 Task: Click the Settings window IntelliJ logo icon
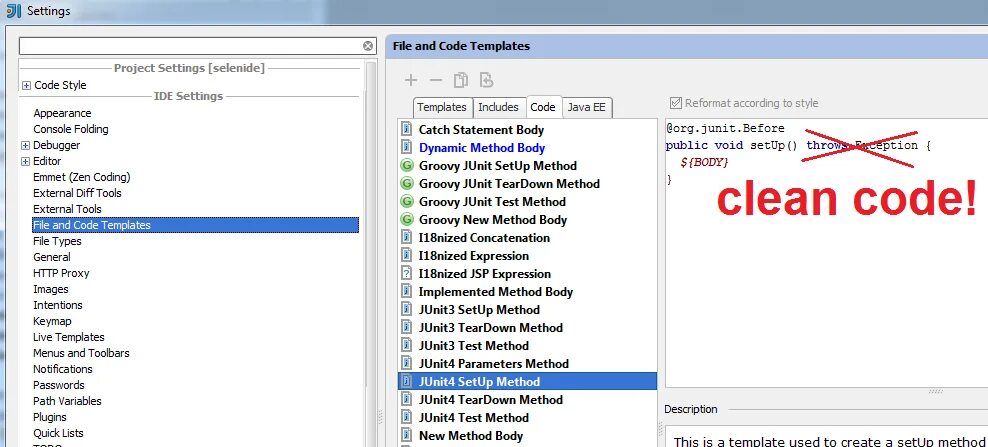coord(13,11)
